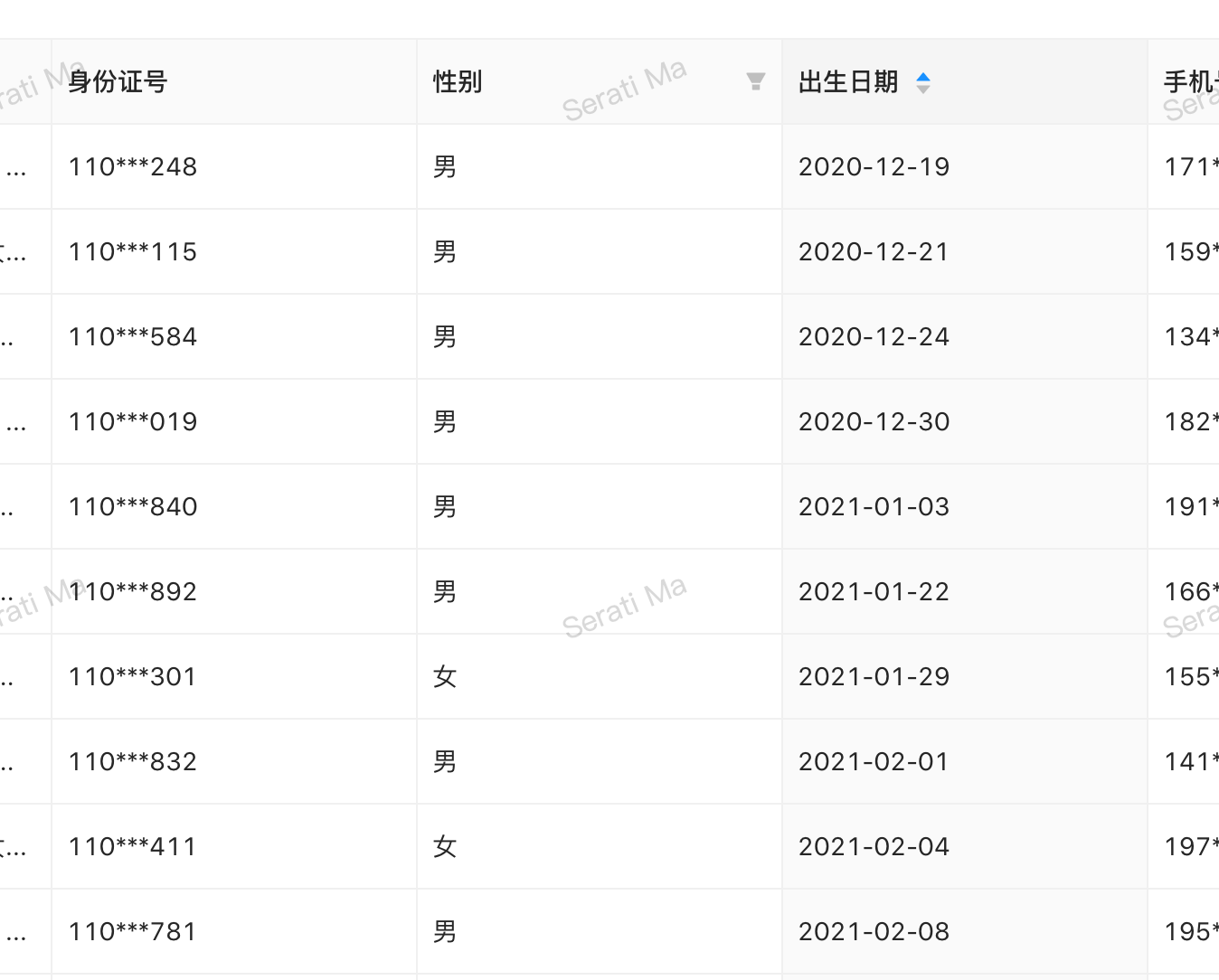Click the birth date 2021-01-22
The height and width of the screenshot is (980, 1219).
click(874, 591)
